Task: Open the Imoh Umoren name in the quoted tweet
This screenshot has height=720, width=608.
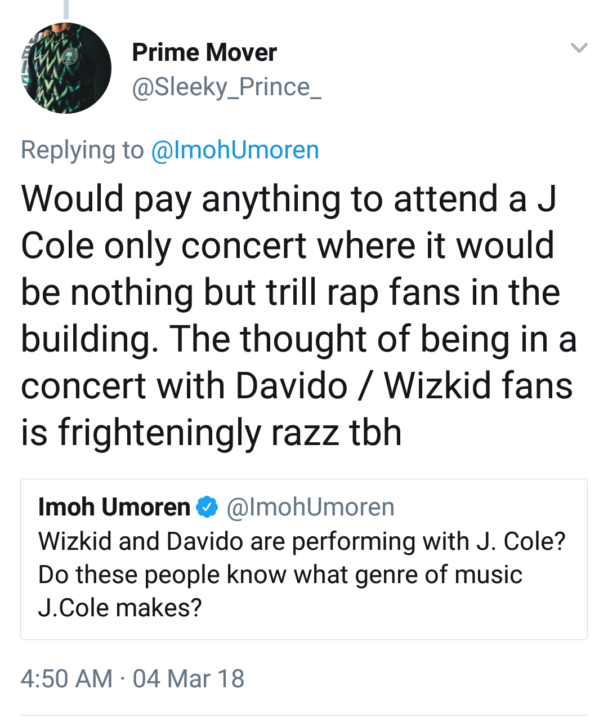Action: point(114,507)
